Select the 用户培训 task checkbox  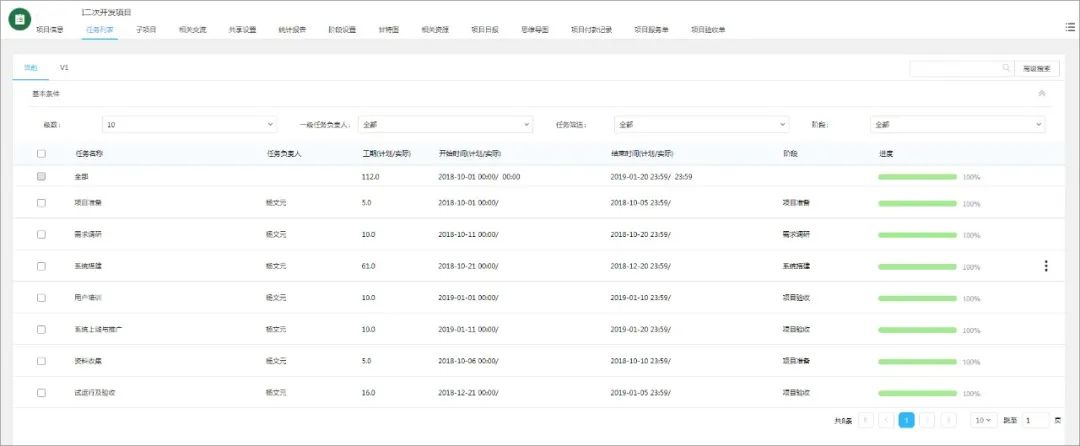point(41,298)
